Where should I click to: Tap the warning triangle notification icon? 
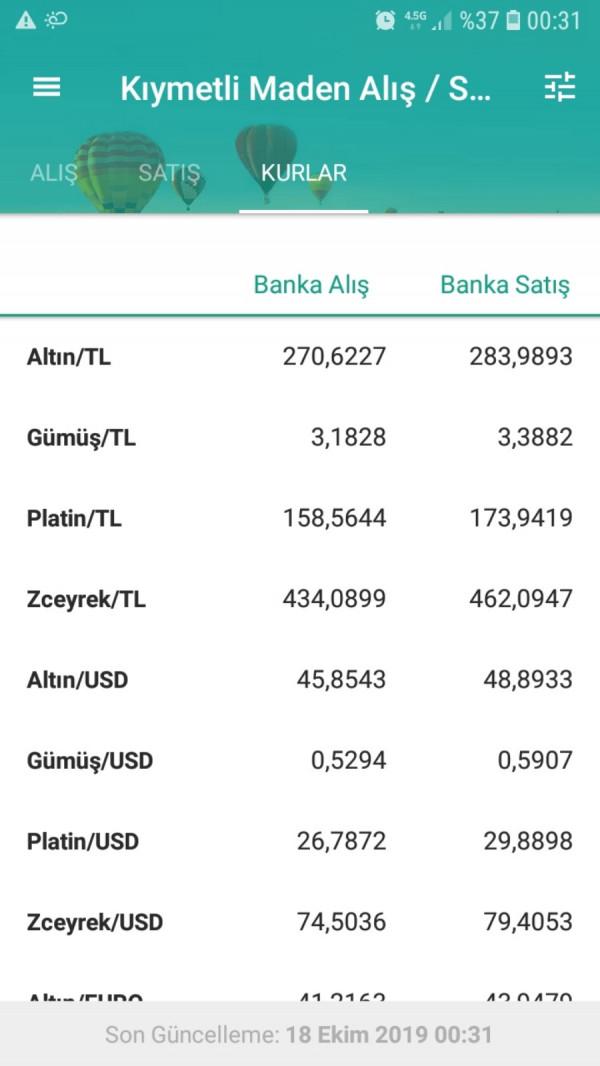[x=25, y=21]
